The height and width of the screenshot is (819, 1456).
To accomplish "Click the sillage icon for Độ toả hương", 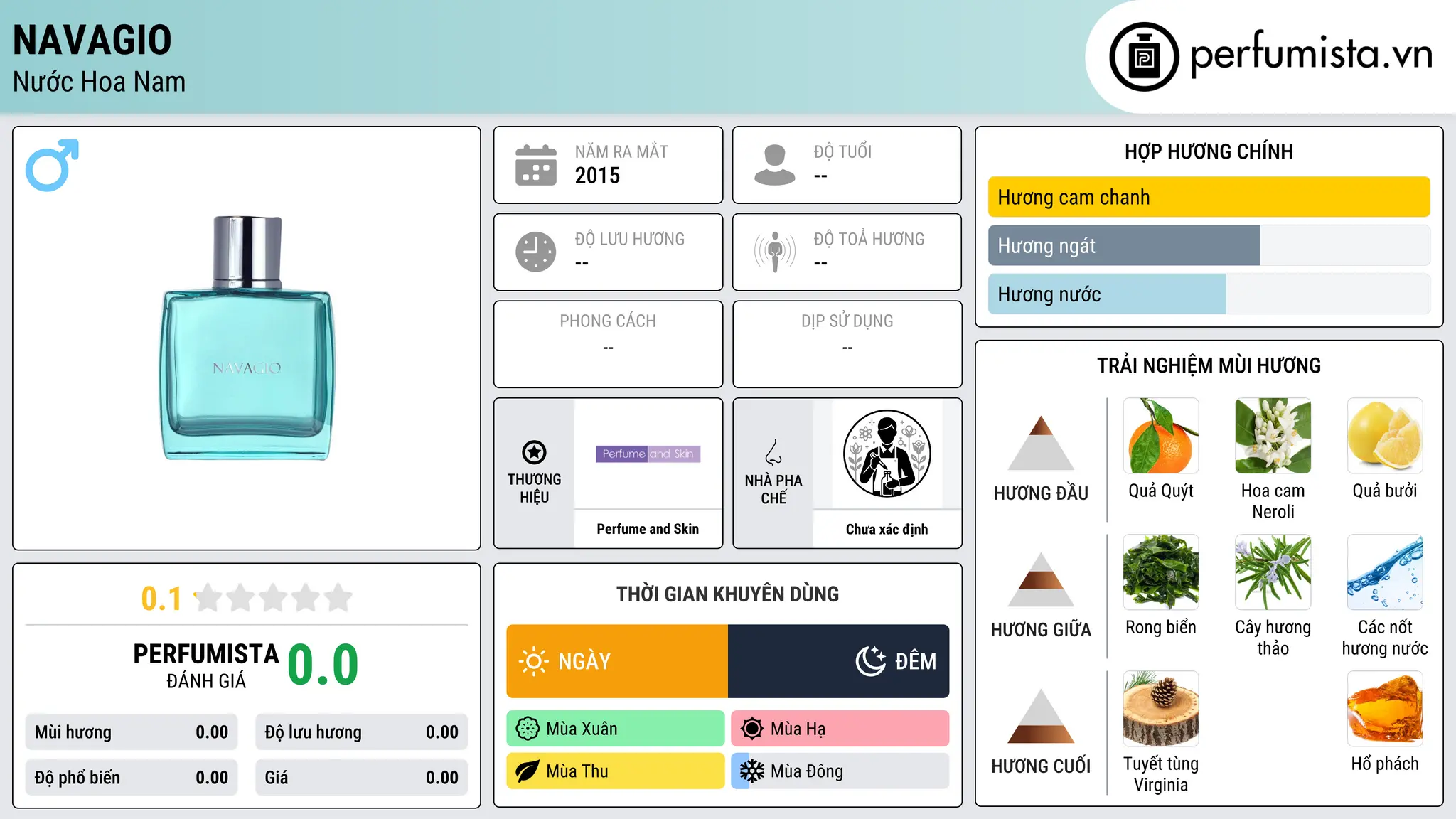I will 775,252.
